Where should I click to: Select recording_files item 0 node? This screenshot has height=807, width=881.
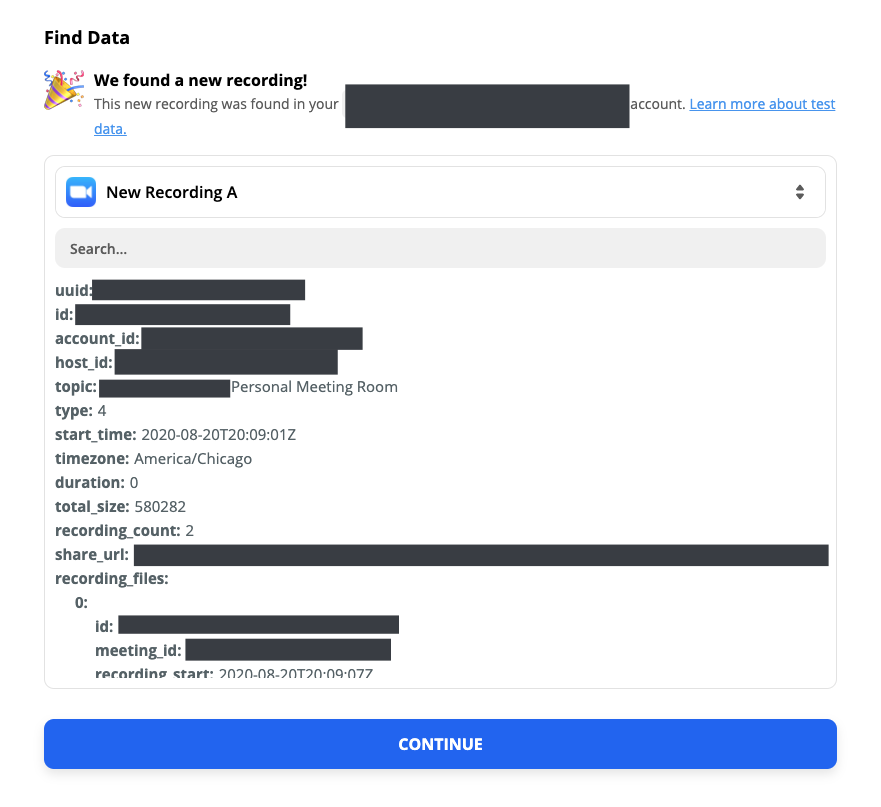coord(81,602)
